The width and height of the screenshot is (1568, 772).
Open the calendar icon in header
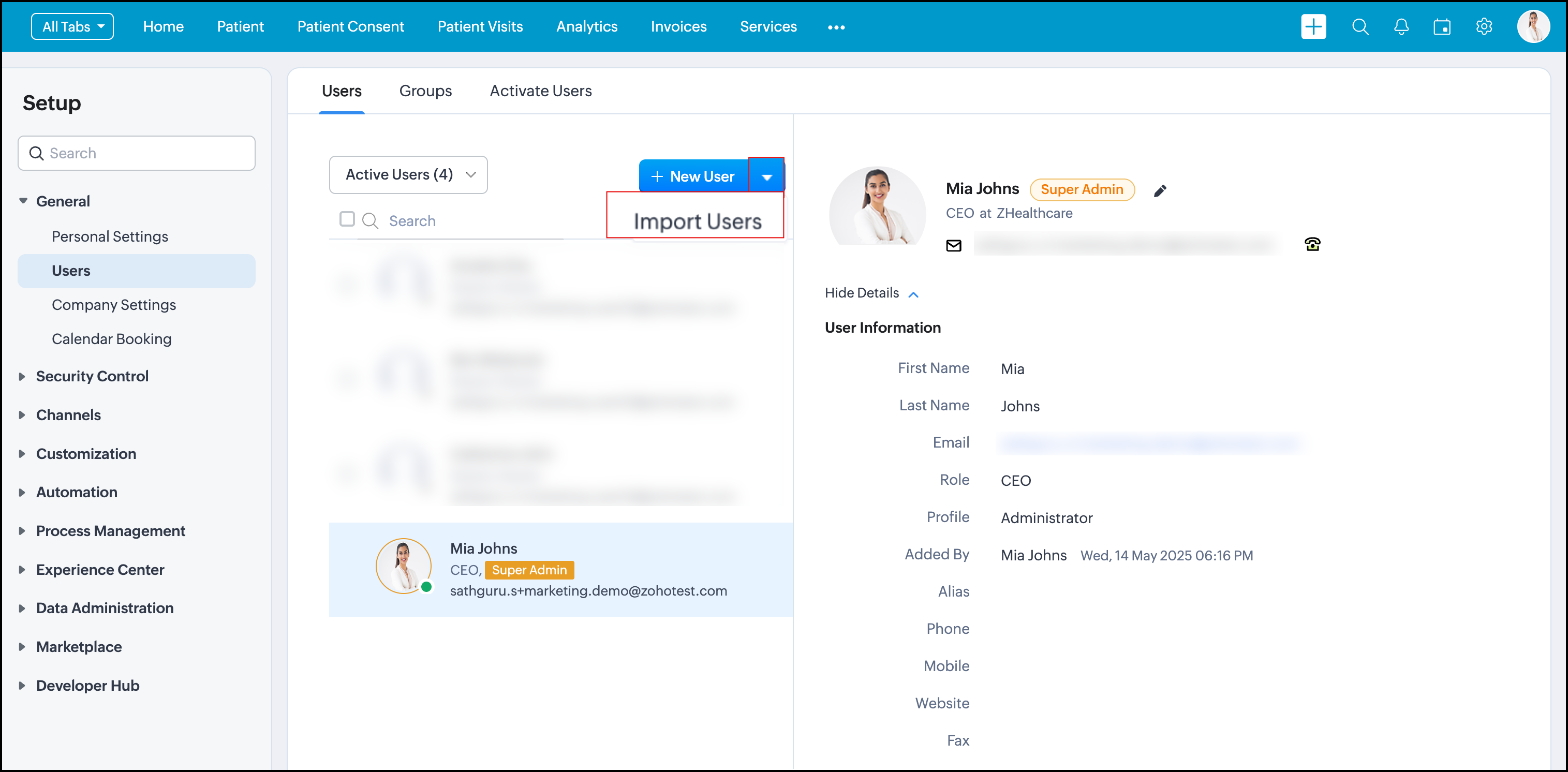point(1441,27)
